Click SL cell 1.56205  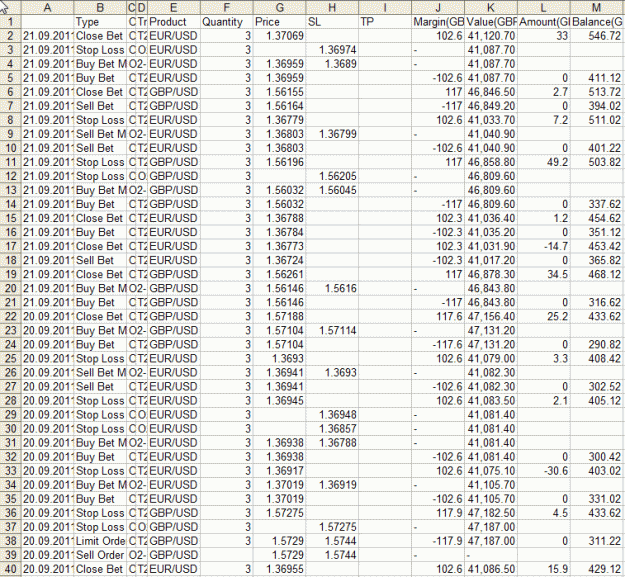tap(332, 176)
